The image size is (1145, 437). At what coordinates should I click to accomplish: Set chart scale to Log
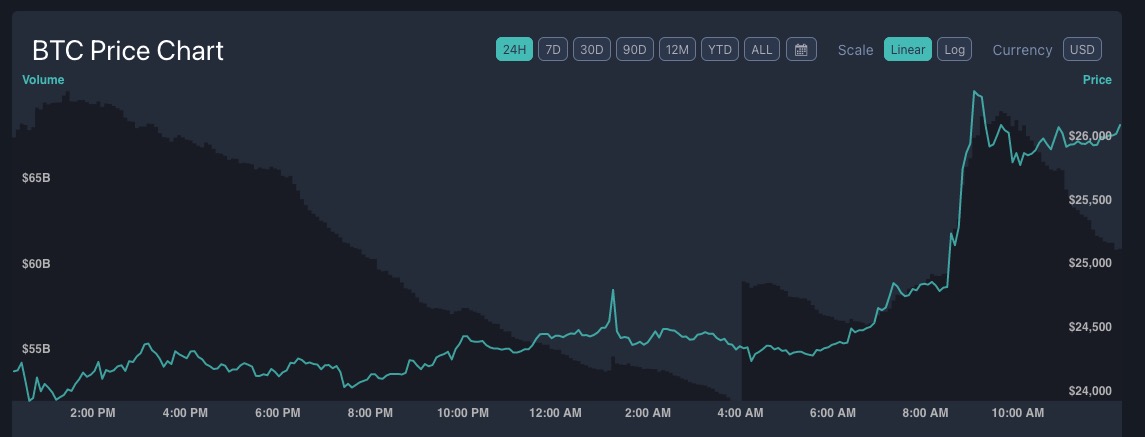point(954,49)
